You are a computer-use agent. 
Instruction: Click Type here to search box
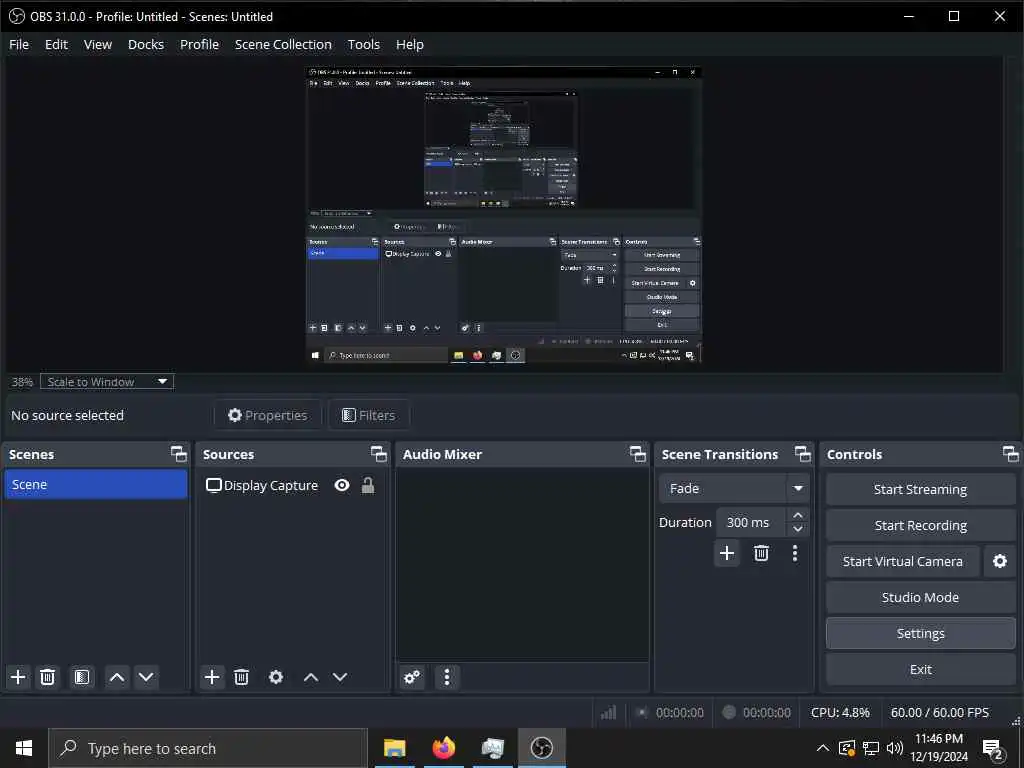click(208, 748)
